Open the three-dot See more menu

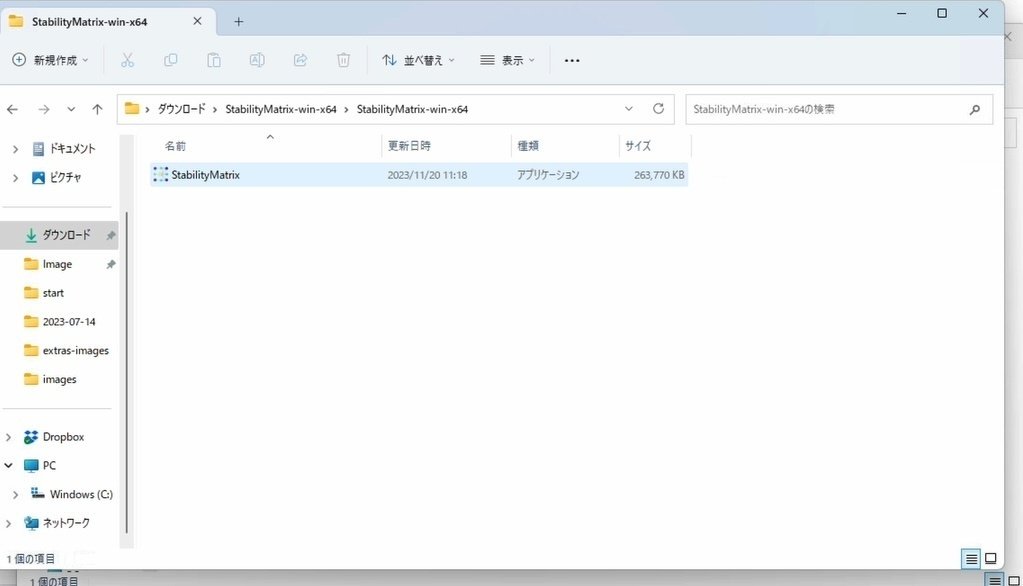pos(572,60)
